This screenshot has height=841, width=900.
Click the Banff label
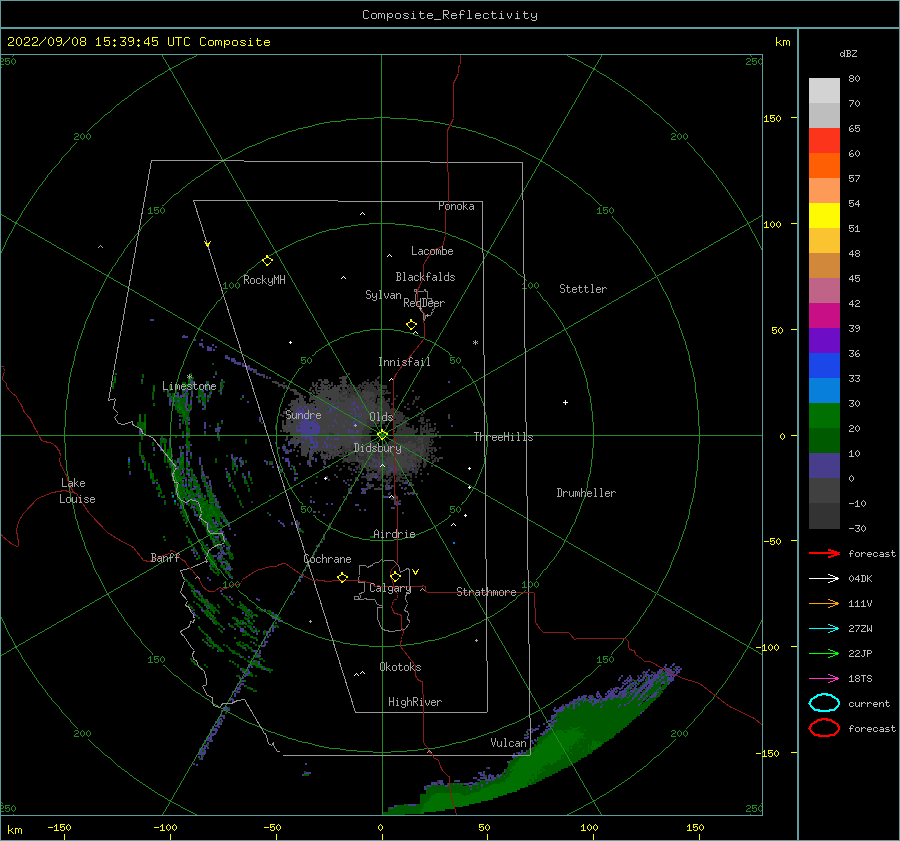coord(165,557)
